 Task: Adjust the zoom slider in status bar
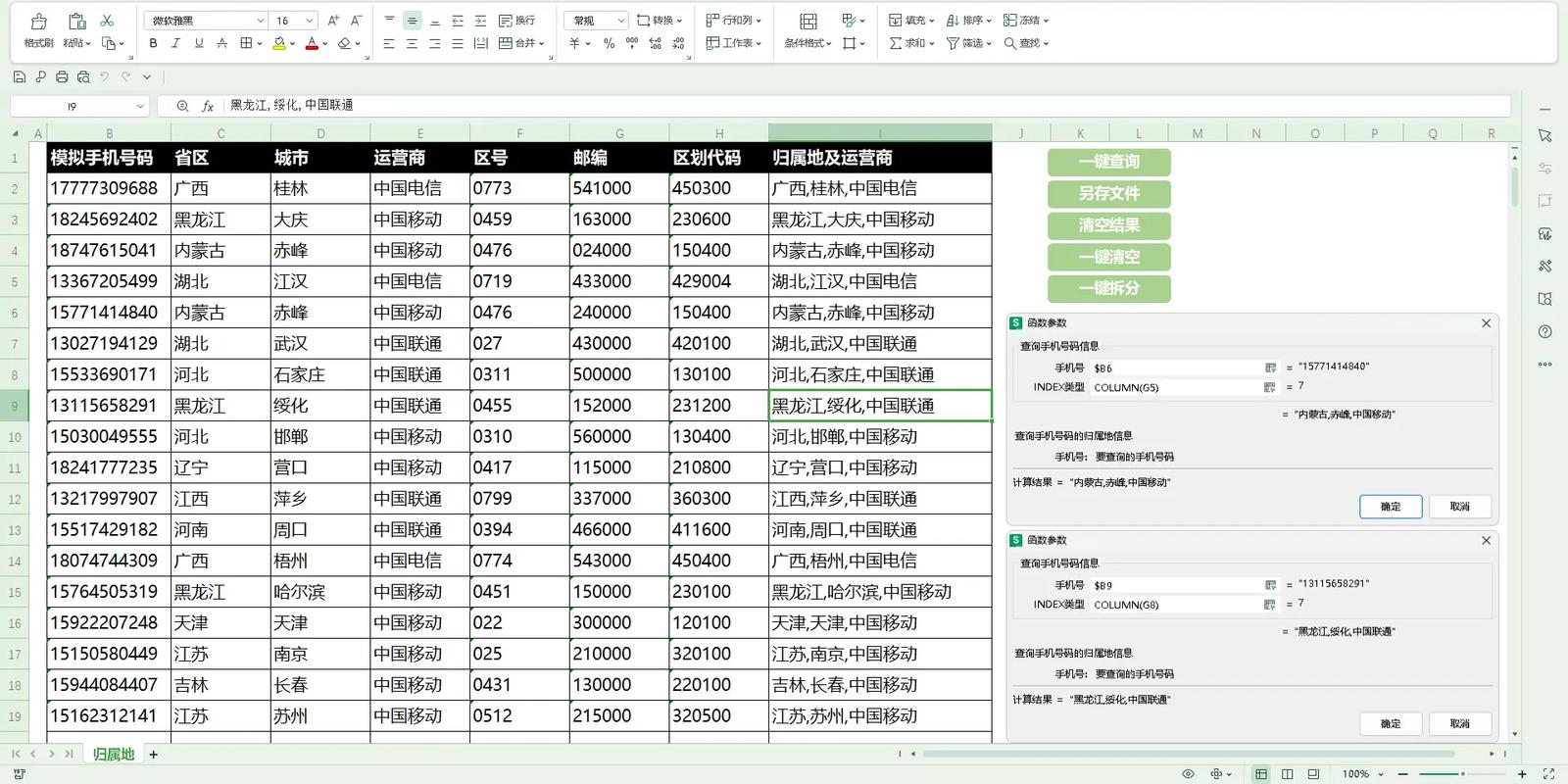tap(1462, 774)
